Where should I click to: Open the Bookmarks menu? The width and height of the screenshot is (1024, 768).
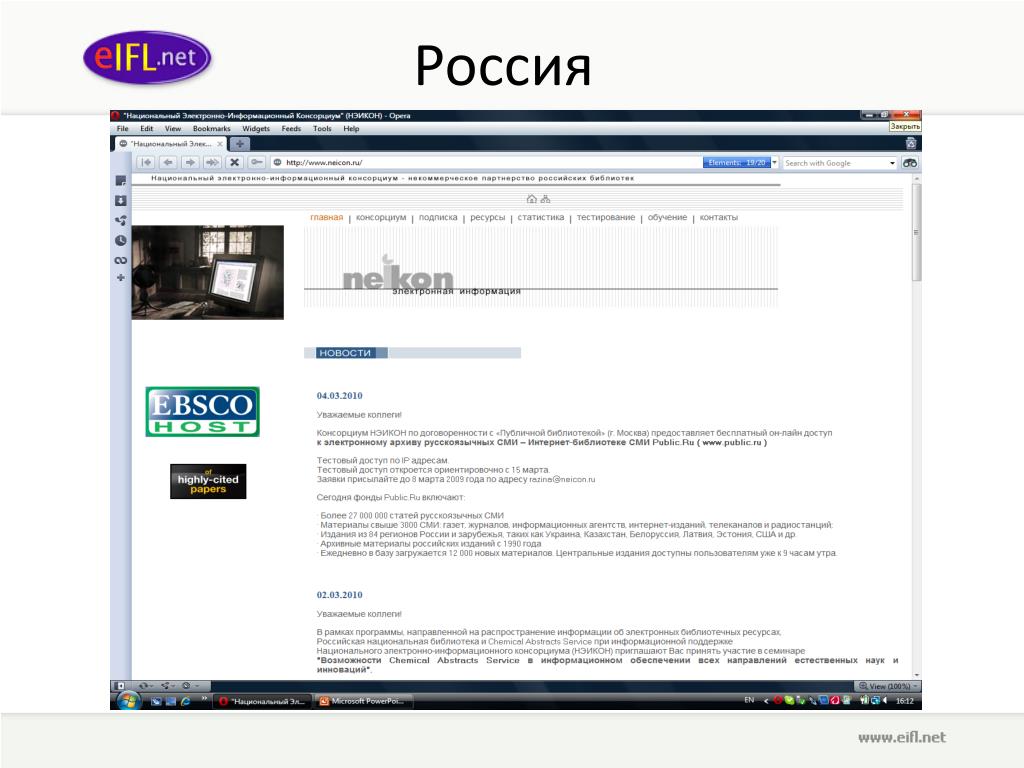(x=212, y=129)
